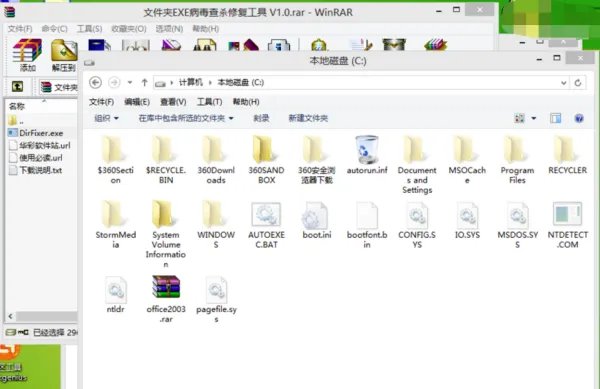Screen dimensions: 600x389
Task: Click the WinRAR Add (添加) toolbar icon
Action: pos(26,55)
